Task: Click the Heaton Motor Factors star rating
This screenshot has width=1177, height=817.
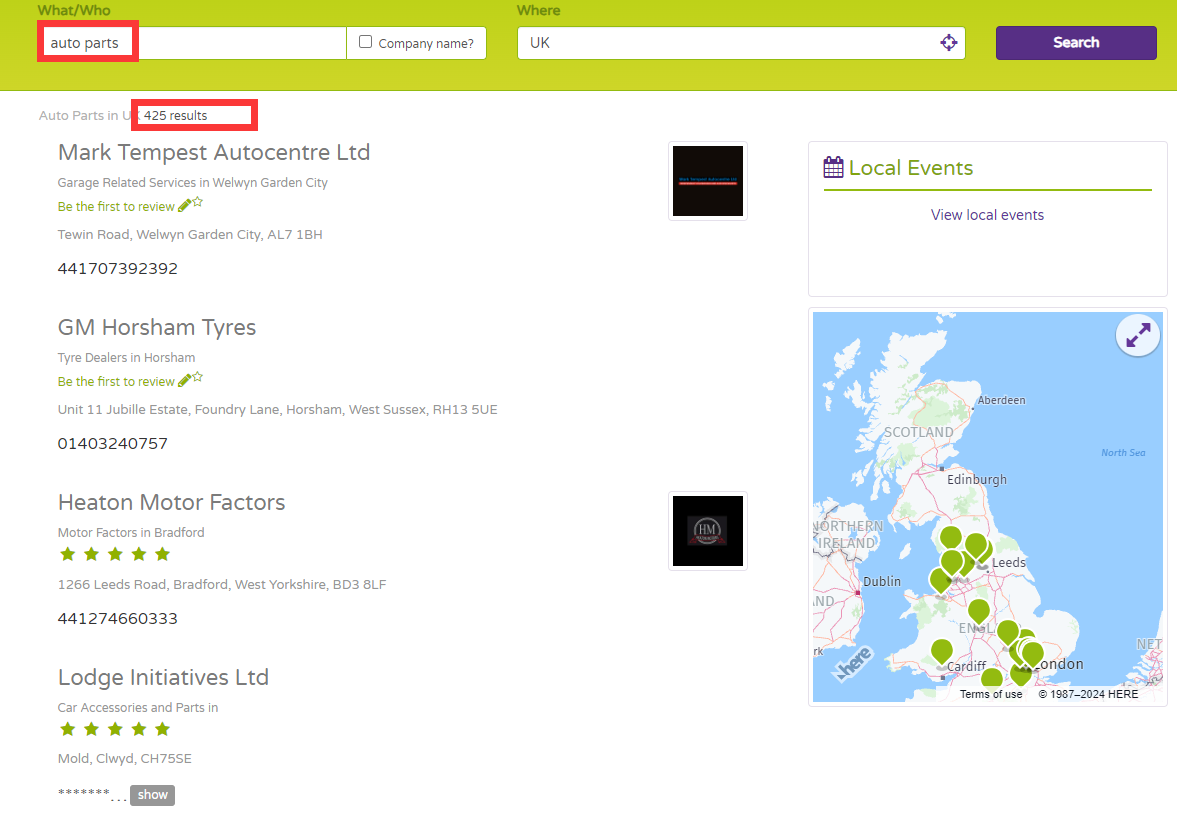Action: tap(115, 555)
